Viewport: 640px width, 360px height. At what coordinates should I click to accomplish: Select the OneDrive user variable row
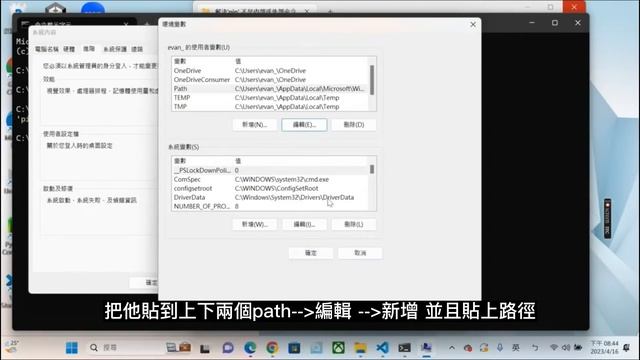coord(270,71)
